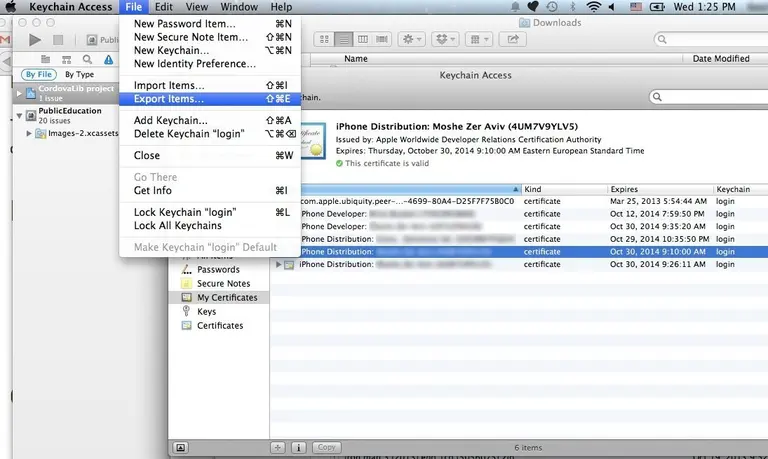Select the Passwords category icon
The image size is (768, 459).
187,269
